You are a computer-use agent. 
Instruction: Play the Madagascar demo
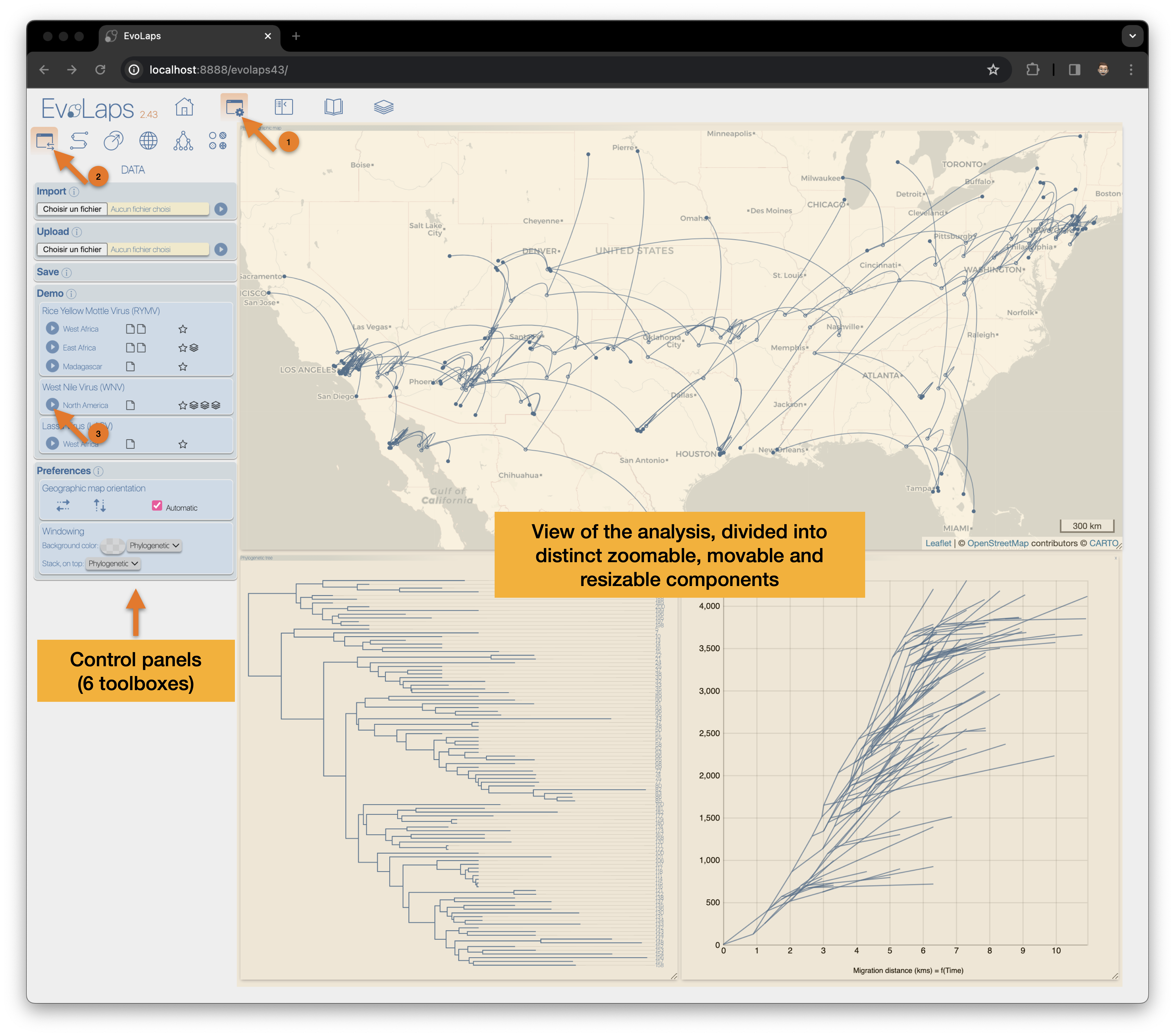52,366
